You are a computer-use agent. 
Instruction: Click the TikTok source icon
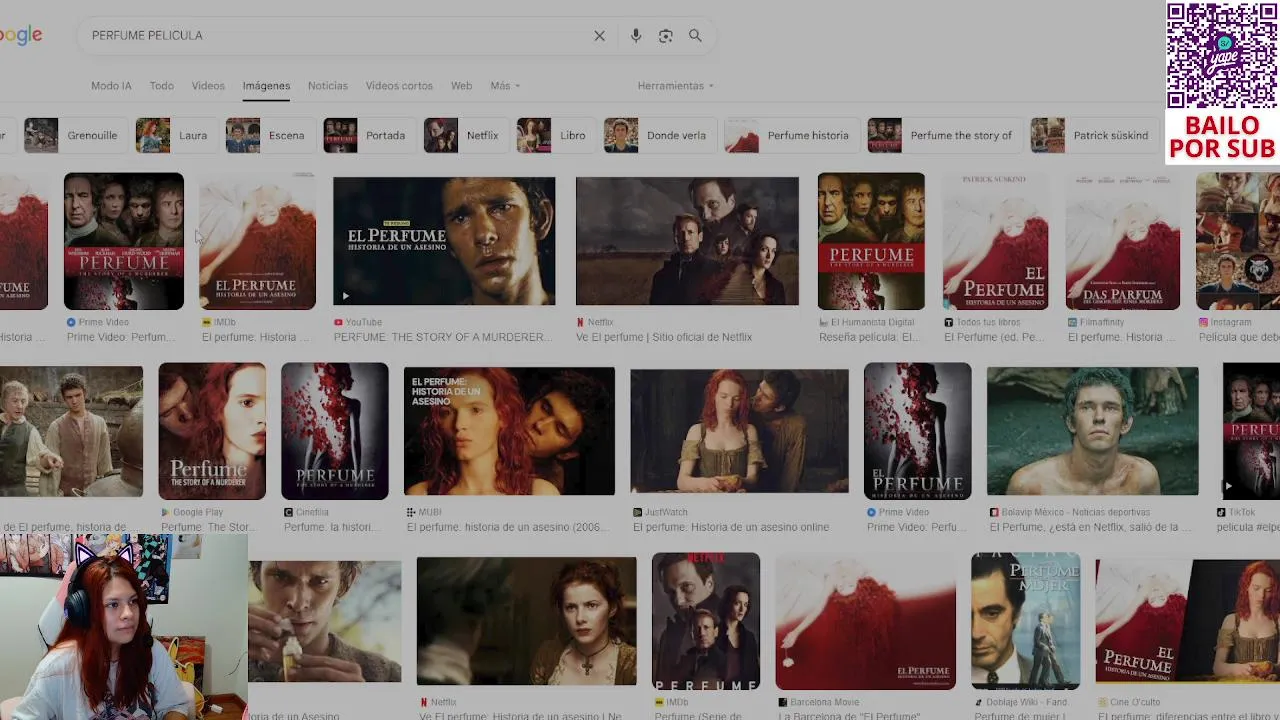point(1221,512)
